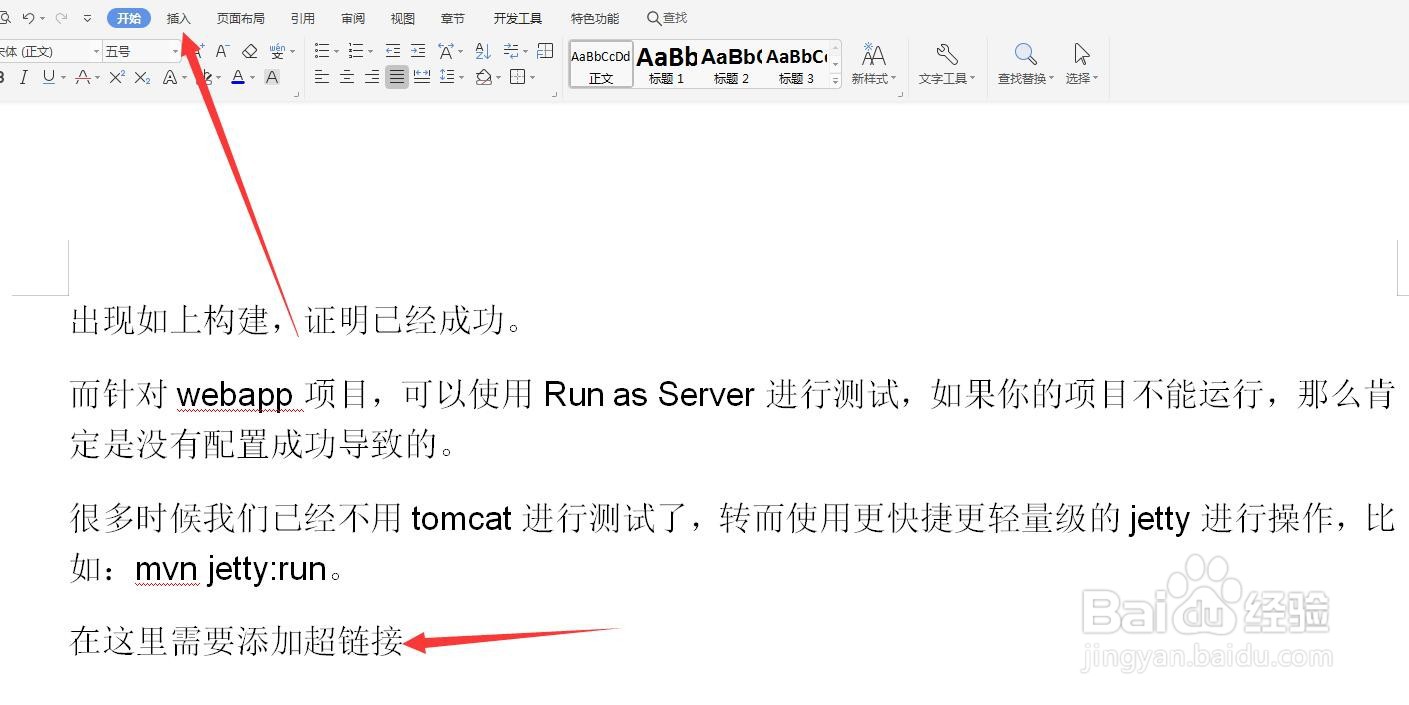The height and width of the screenshot is (705, 1409).
Task: Open the paragraph settings dialog launcher
Action: pos(555,94)
